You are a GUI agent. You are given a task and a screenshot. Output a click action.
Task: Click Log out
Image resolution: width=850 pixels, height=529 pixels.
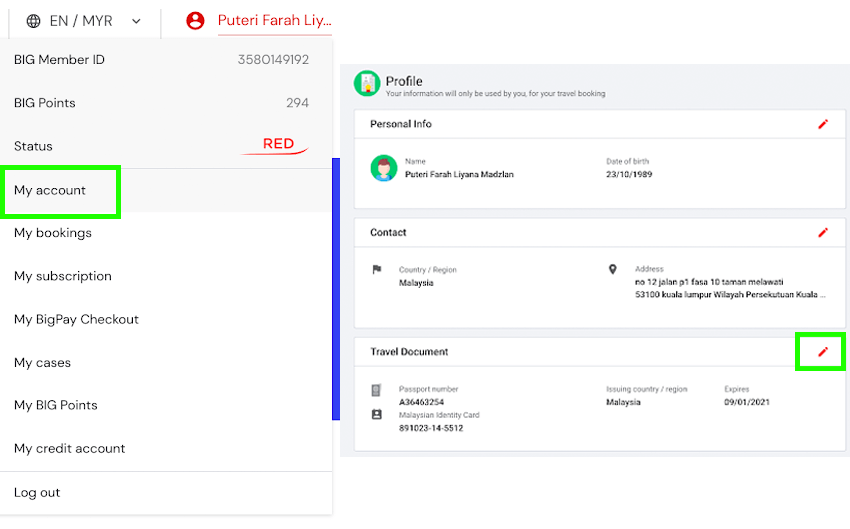[37, 492]
